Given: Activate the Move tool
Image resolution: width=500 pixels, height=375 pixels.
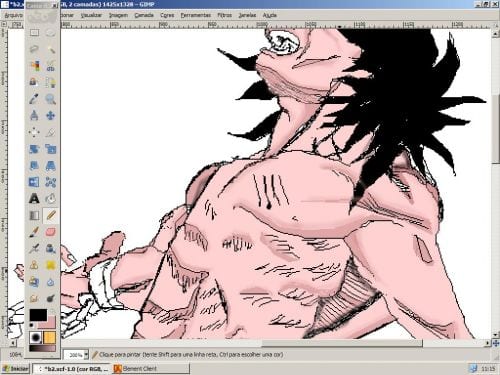Looking at the screenshot, I should click(x=51, y=116).
